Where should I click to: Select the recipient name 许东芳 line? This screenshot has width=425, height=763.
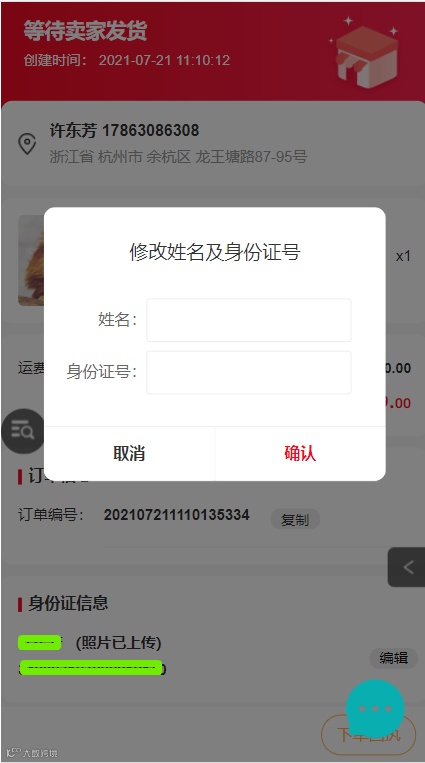[124, 130]
